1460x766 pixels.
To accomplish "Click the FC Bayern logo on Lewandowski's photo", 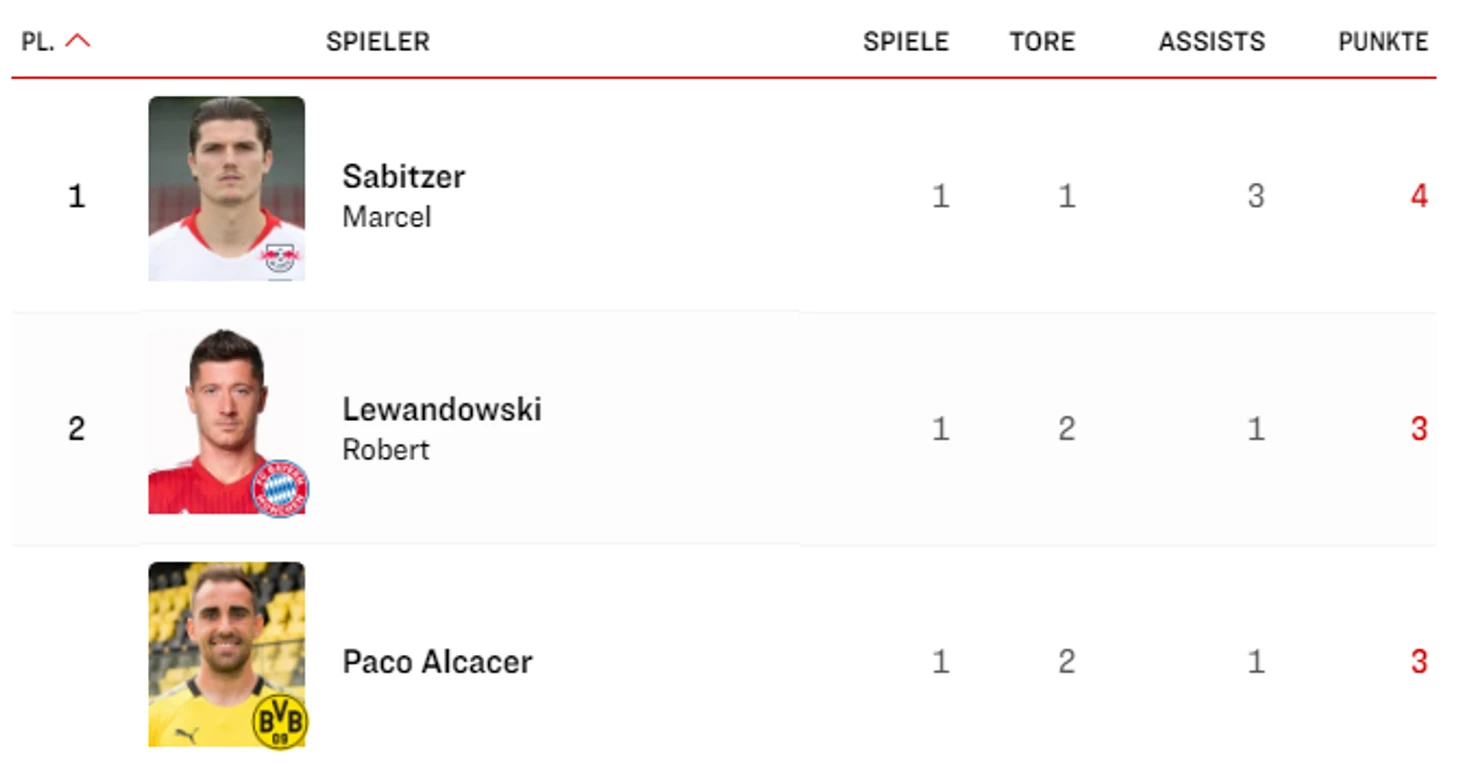I will tap(280, 488).
